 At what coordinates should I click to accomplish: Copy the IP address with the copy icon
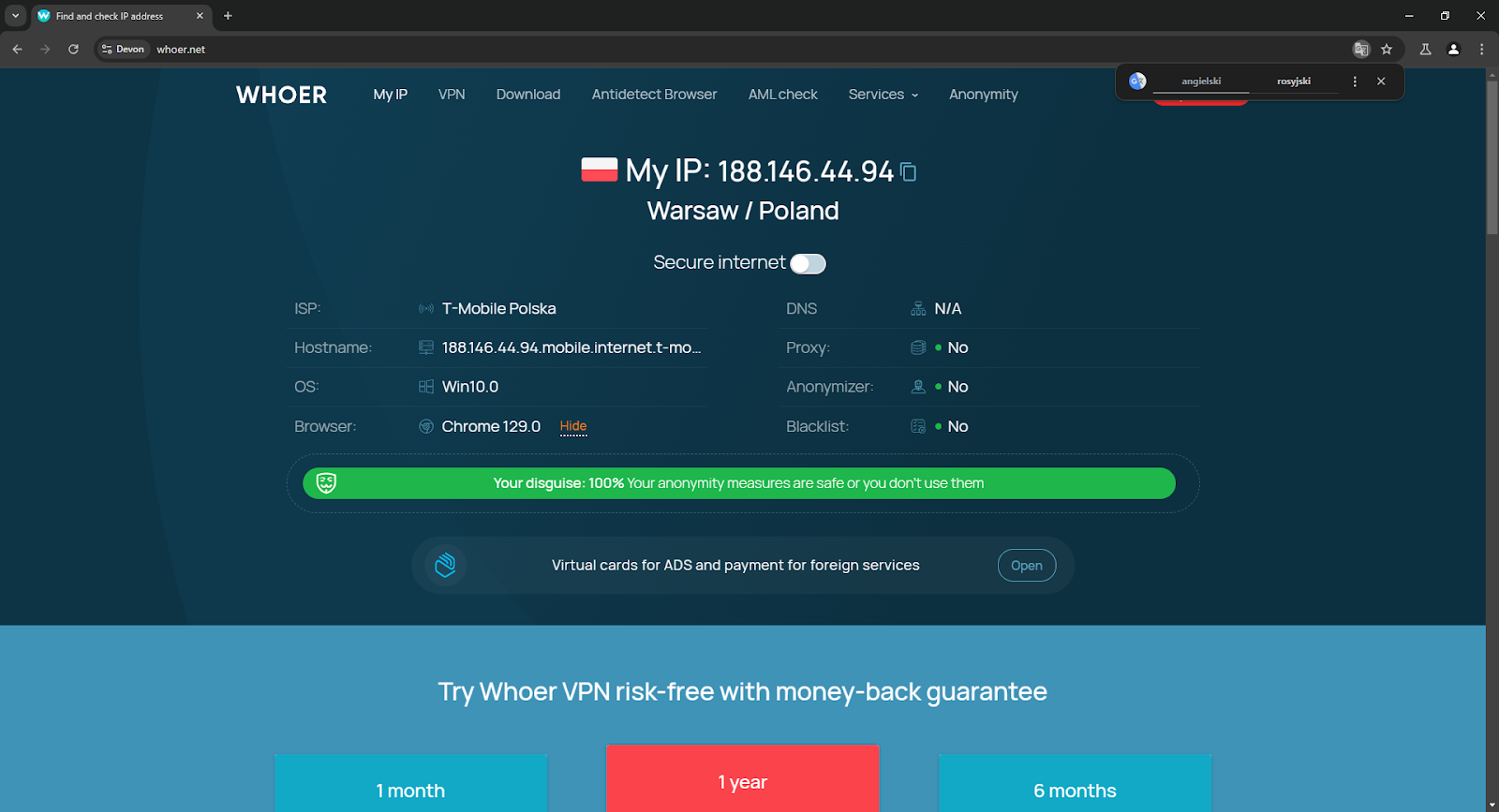[908, 171]
